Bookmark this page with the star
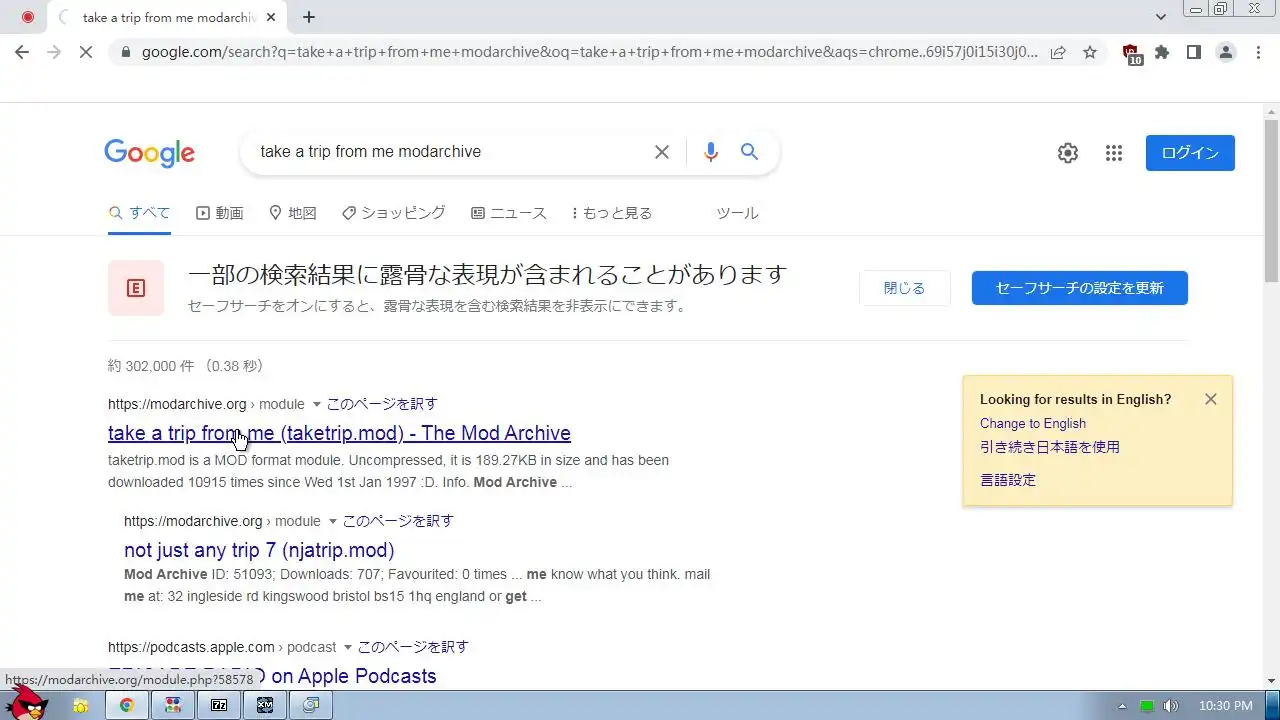The width and height of the screenshot is (1280, 720). (x=1090, y=52)
